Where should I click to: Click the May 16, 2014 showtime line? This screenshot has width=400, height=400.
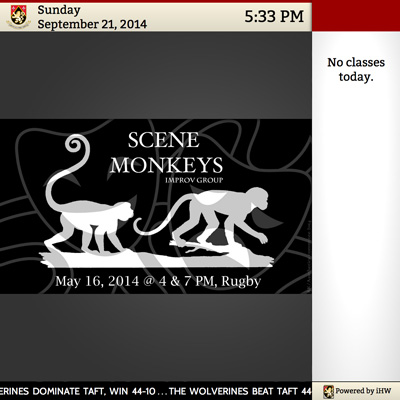[158, 281]
